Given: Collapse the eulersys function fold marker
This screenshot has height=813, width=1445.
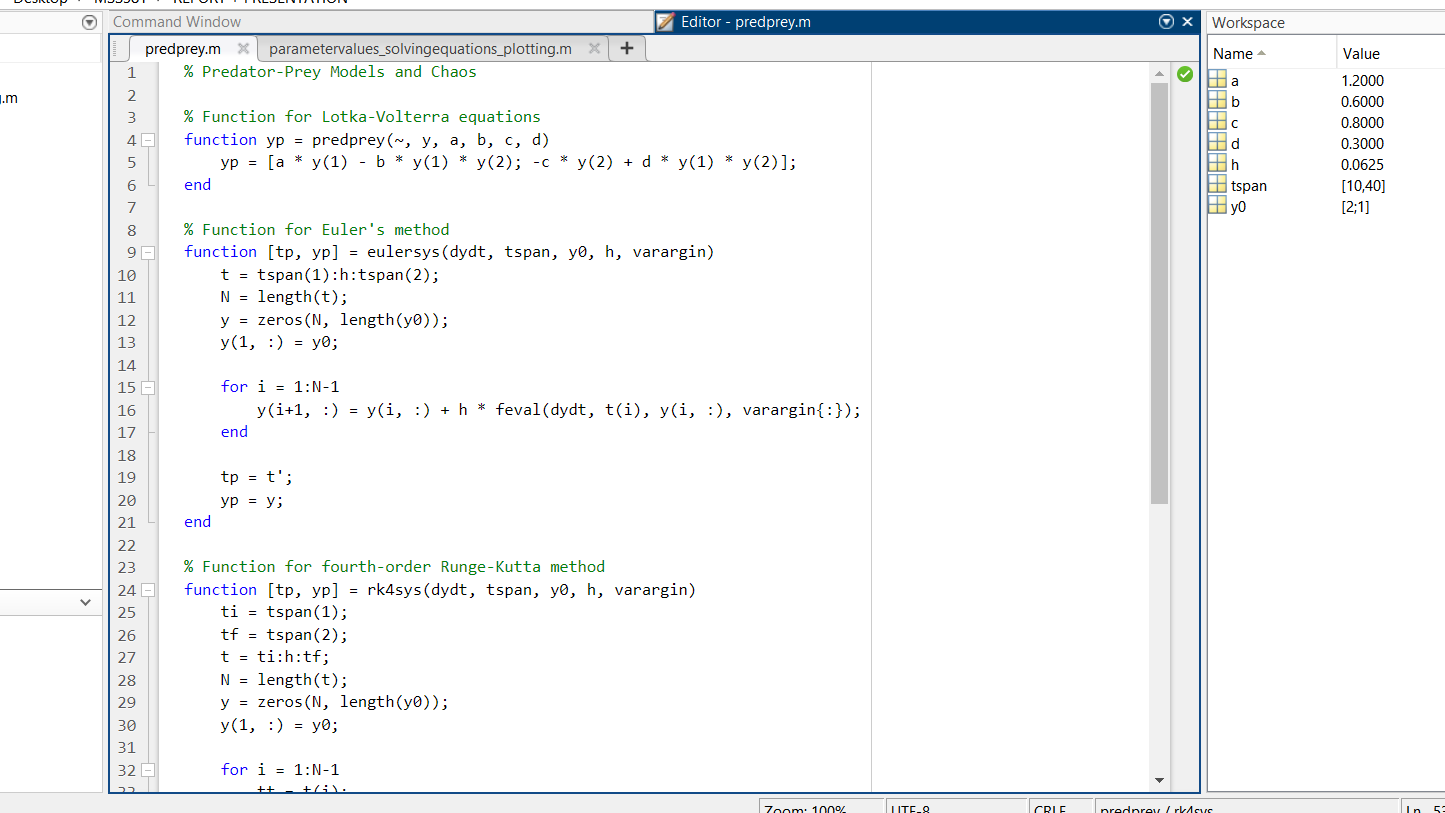Looking at the screenshot, I should click(x=147, y=252).
